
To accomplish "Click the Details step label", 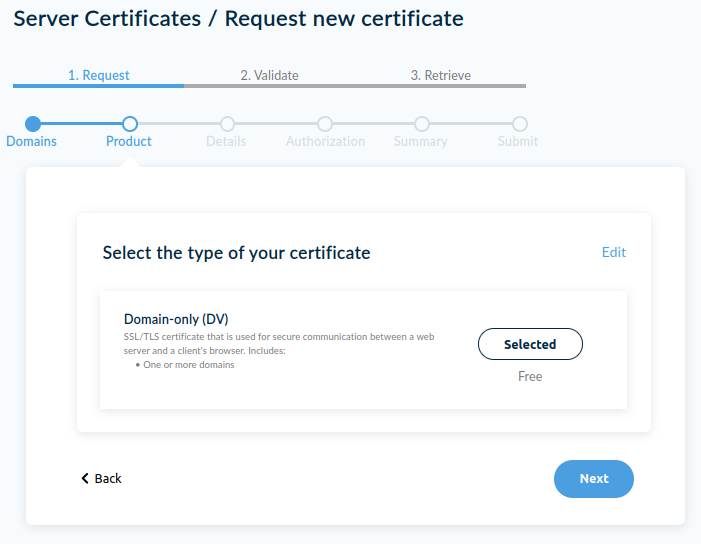I will 226,141.
